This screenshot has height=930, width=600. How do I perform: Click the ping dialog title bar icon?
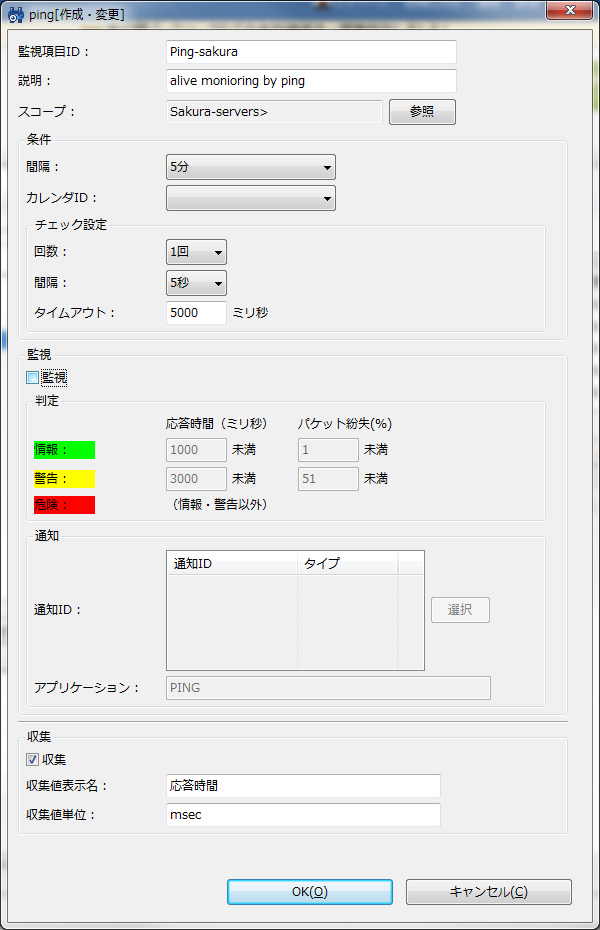point(16,14)
